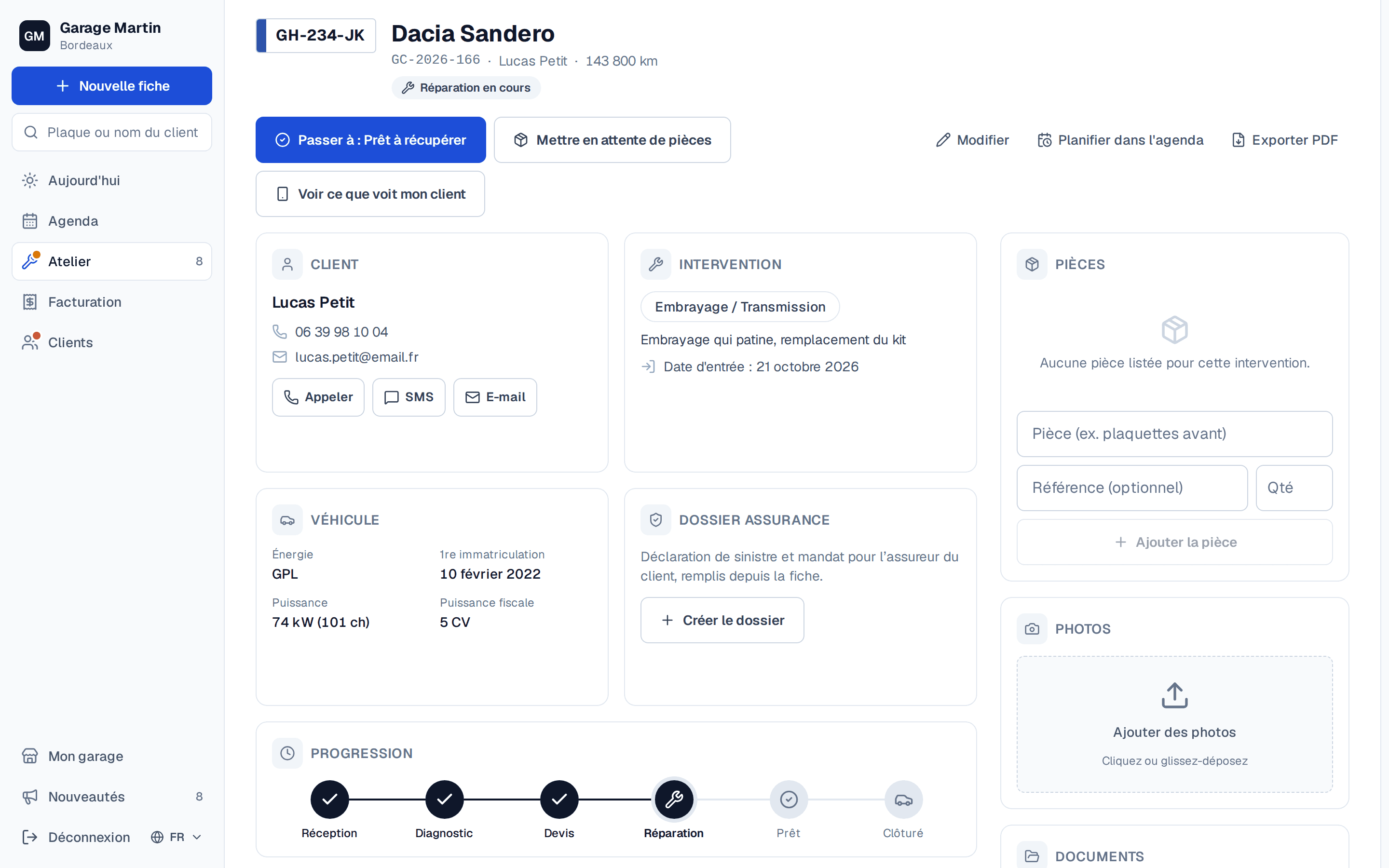Click the box icon in the Pièces header
Screen dimensions: 1389x868
1032,264
